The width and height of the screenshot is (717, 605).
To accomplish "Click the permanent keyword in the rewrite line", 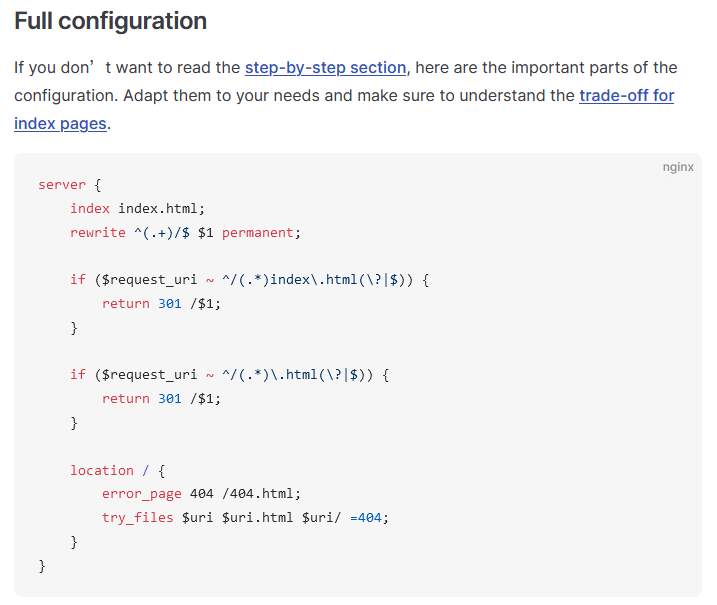I will click(258, 233).
